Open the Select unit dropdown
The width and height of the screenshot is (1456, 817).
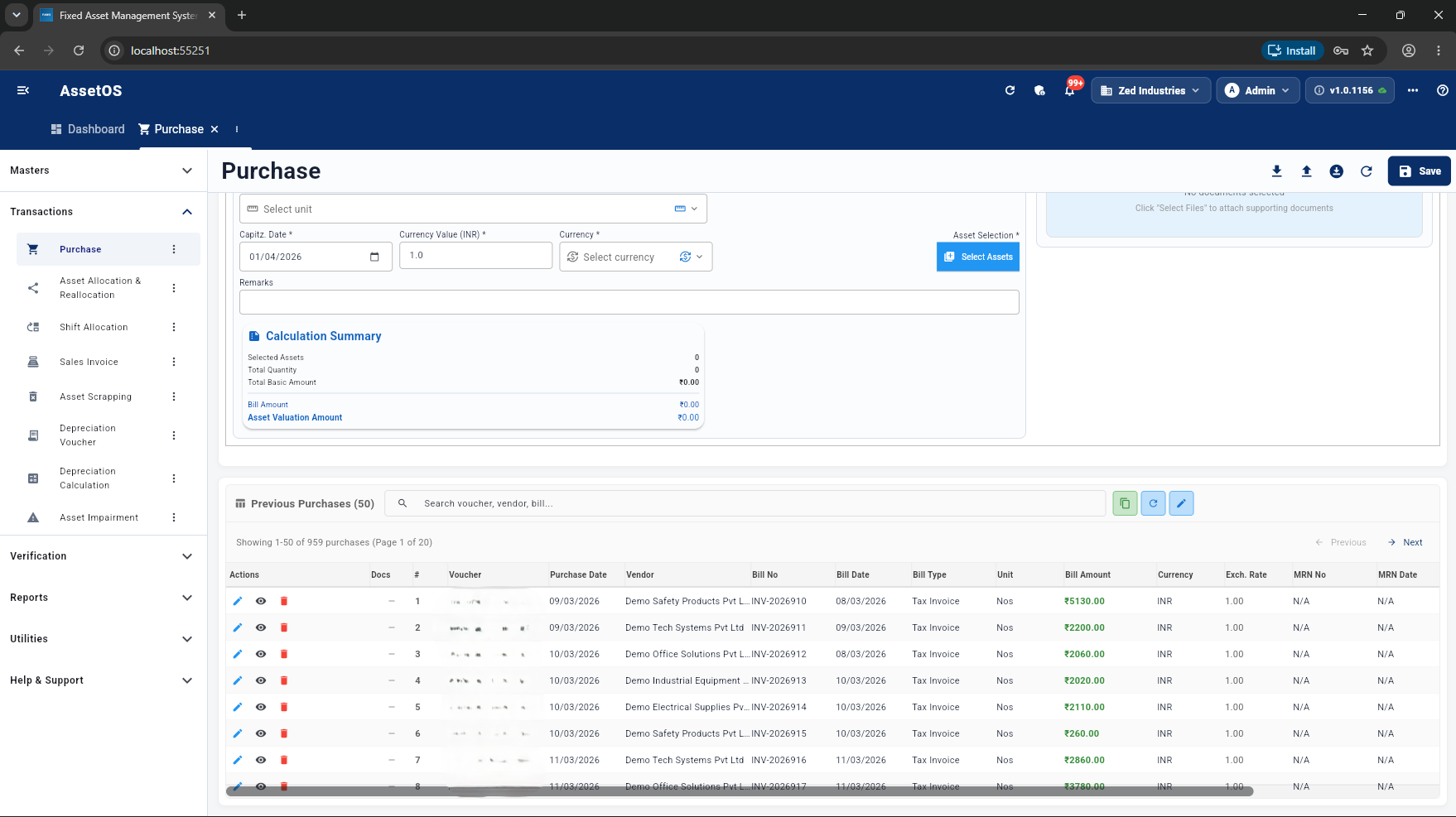(473, 209)
